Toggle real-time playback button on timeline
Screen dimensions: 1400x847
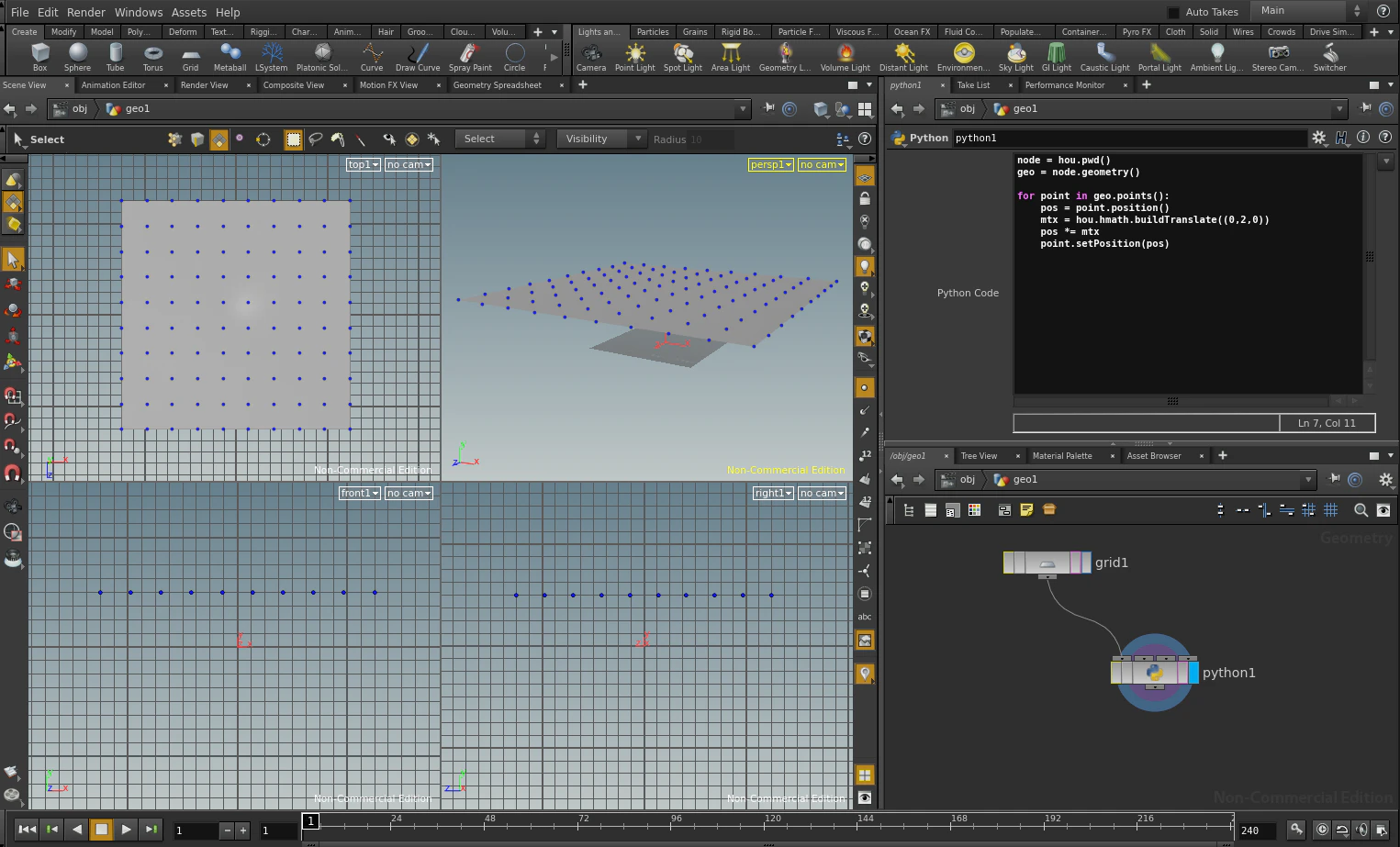point(1322,830)
